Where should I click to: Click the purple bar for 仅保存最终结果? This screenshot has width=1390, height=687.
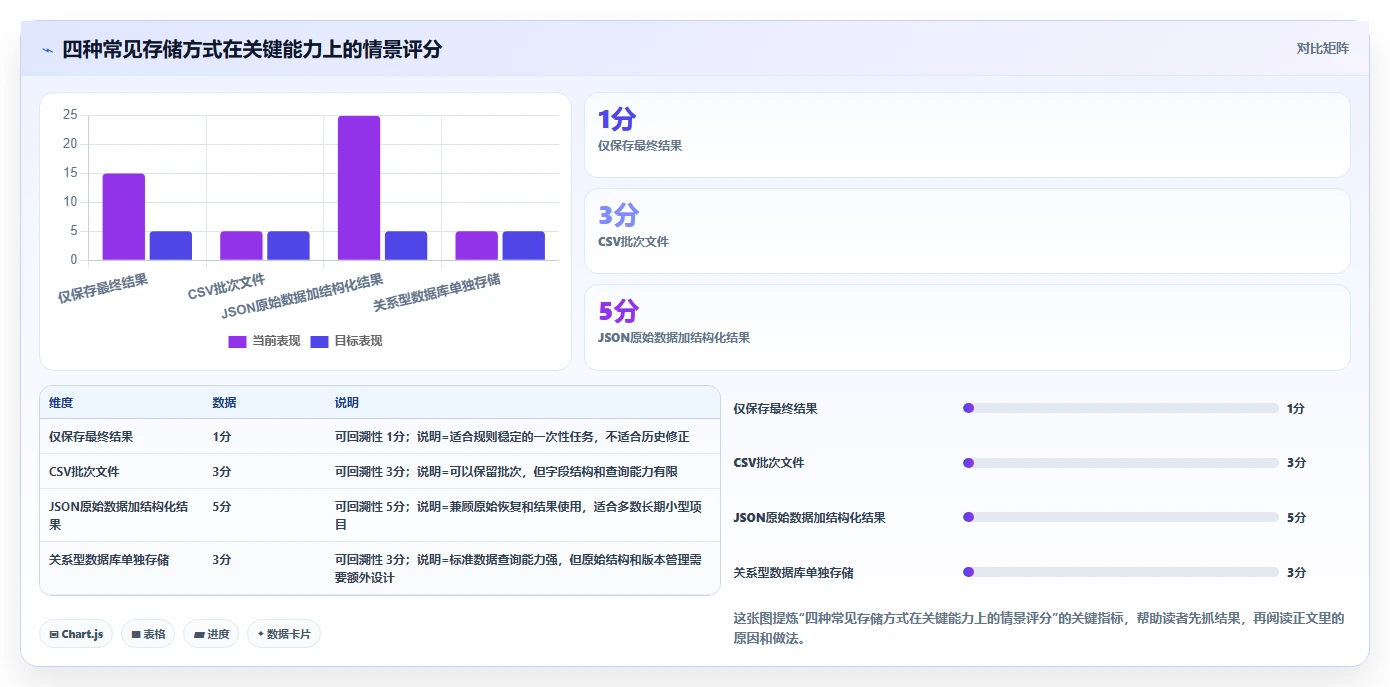(124, 217)
